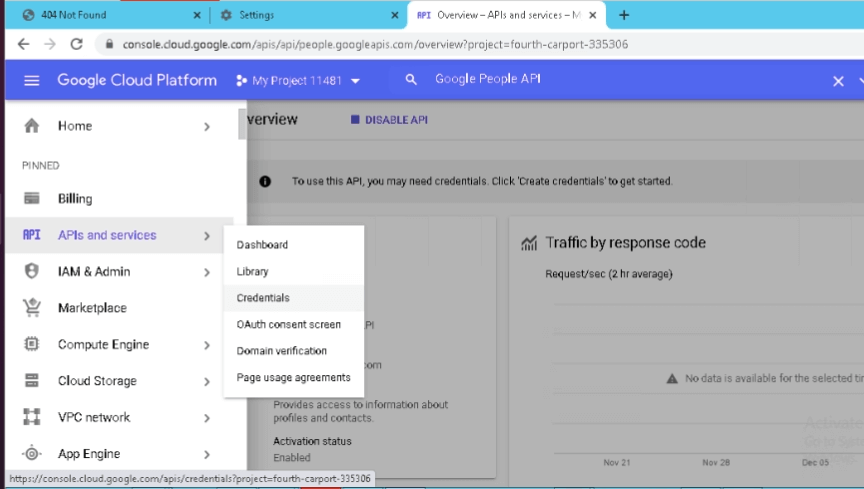Close the 404 Not Found tab

(197, 15)
